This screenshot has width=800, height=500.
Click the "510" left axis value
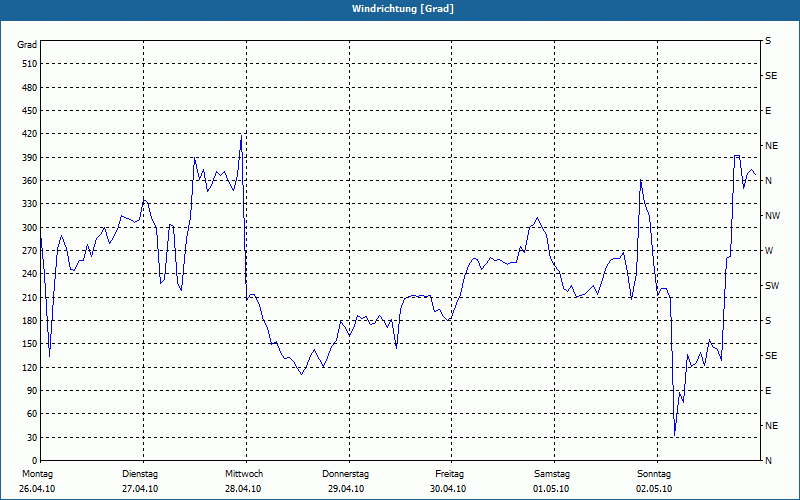(x=30, y=64)
